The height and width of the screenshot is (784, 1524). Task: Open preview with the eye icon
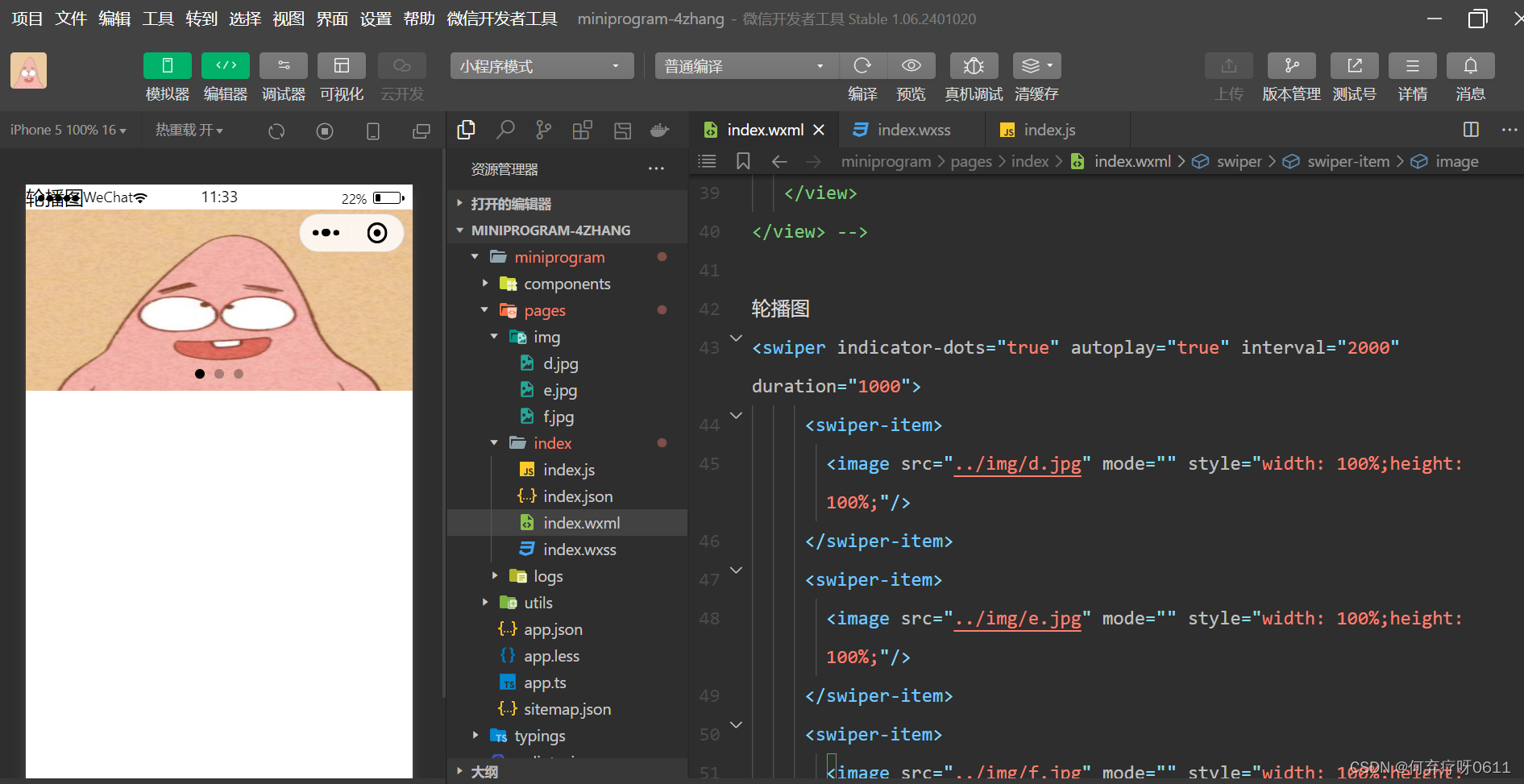coord(911,65)
